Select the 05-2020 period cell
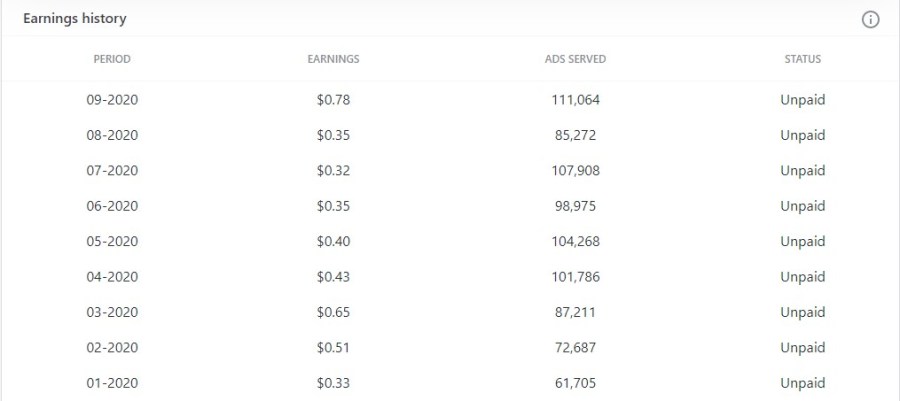The height and width of the screenshot is (401, 900). (x=112, y=241)
